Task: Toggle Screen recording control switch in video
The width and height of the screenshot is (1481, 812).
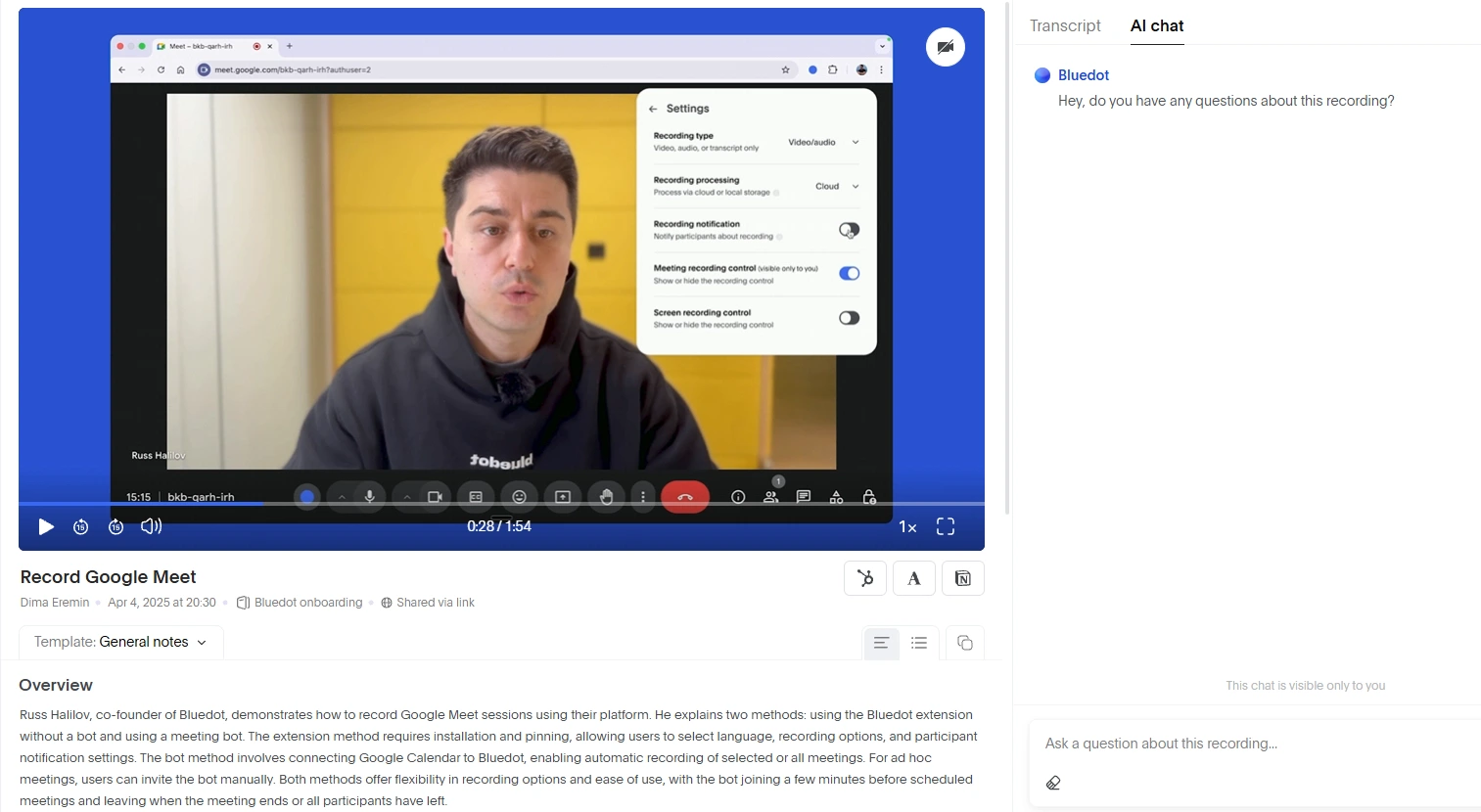Action: [849, 318]
